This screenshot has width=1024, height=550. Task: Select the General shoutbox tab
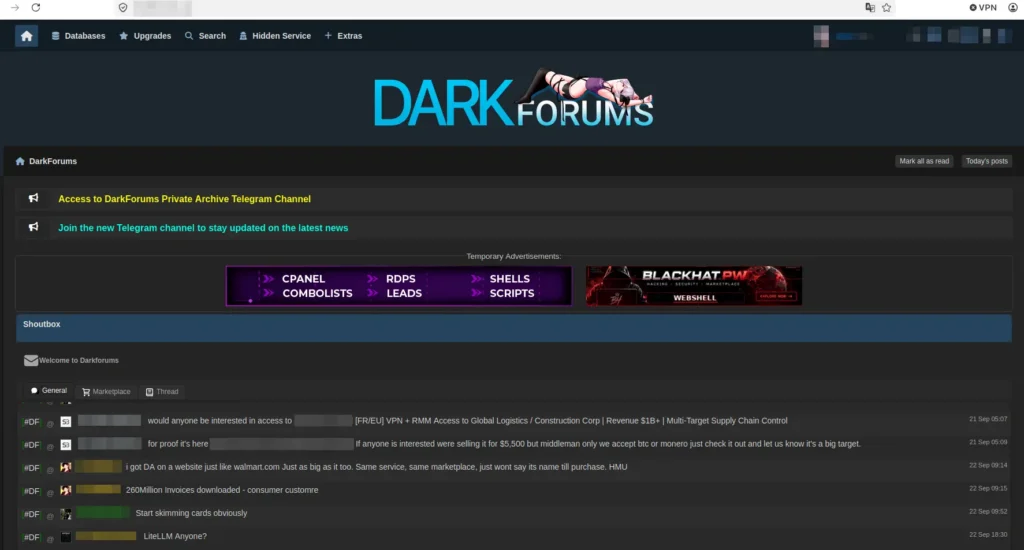[x=49, y=391]
